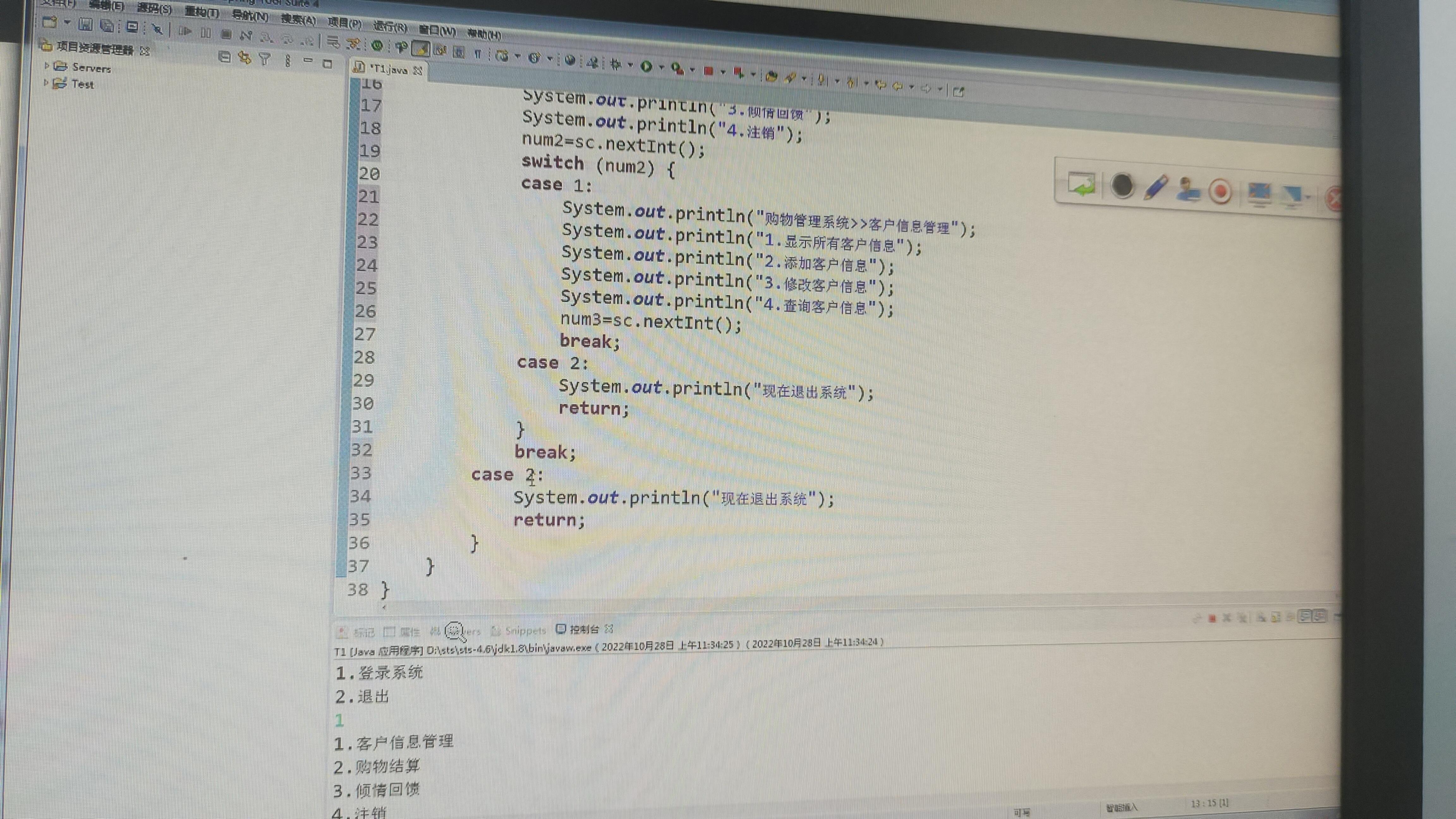The width and height of the screenshot is (1456, 819).
Task: Click the console output line '1.登录系统'
Action: (x=379, y=673)
